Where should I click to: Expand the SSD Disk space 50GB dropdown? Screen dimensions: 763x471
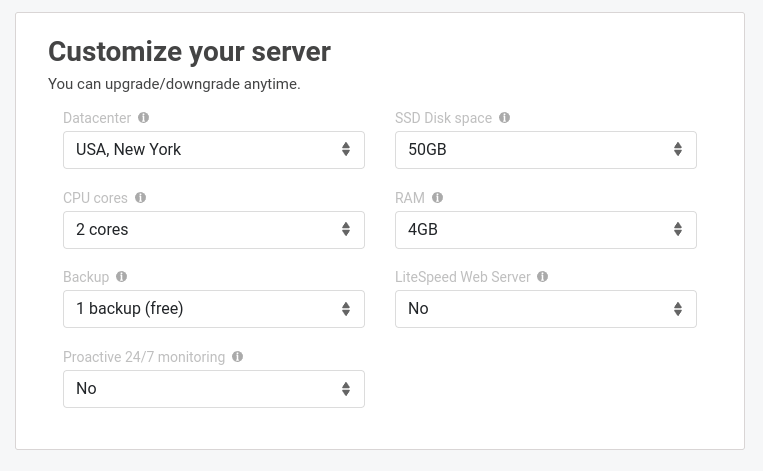pyautogui.click(x=545, y=150)
